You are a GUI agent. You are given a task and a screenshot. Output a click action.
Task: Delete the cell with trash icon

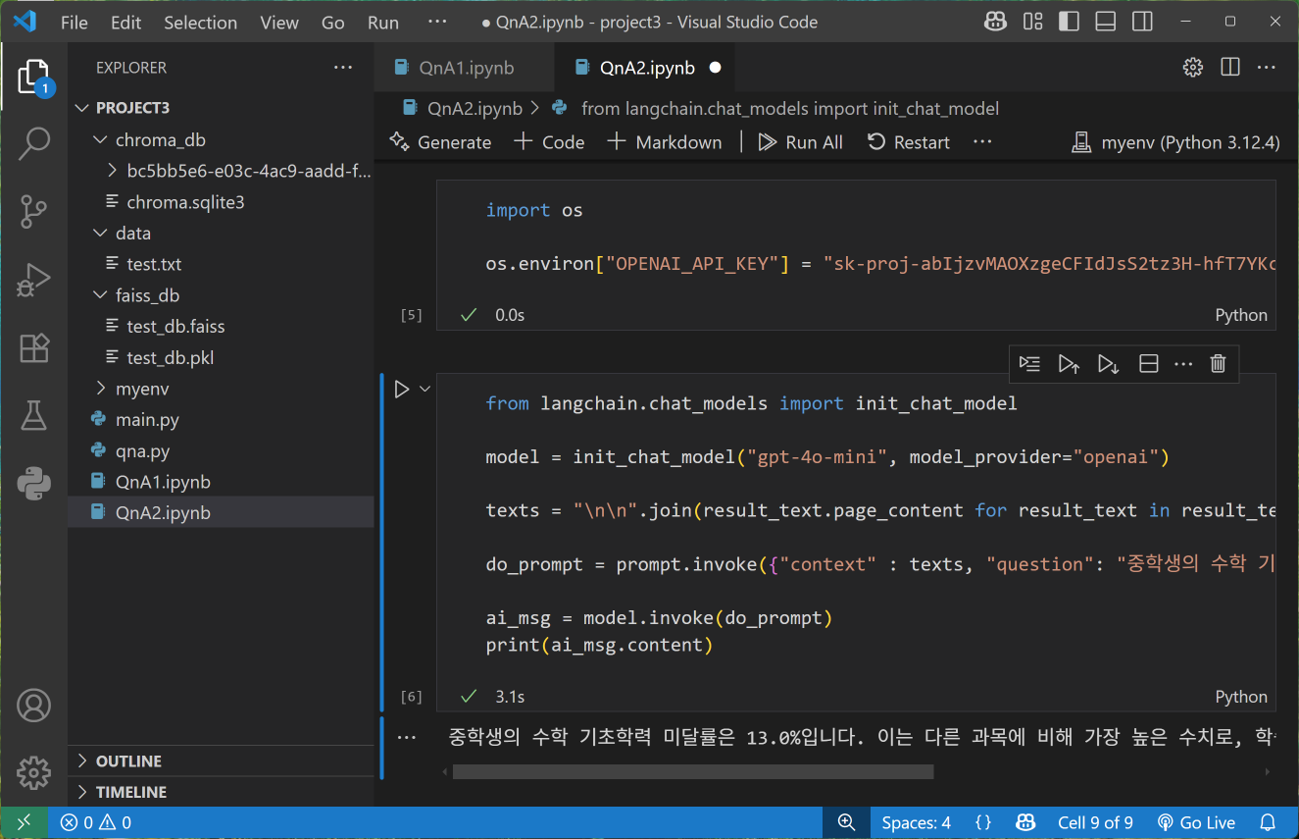1218,364
